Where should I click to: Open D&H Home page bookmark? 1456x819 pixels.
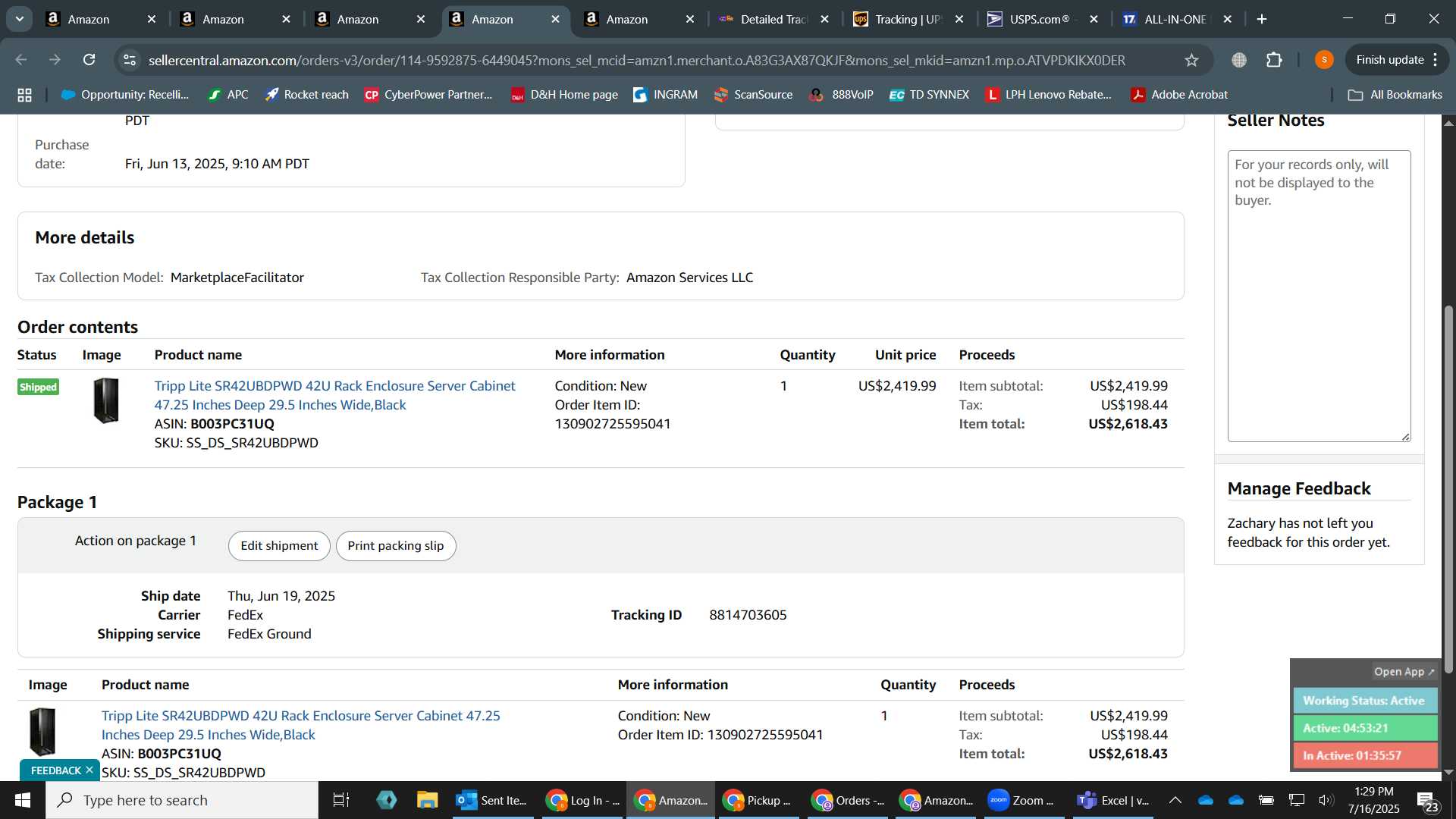pyautogui.click(x=564, y=95)
